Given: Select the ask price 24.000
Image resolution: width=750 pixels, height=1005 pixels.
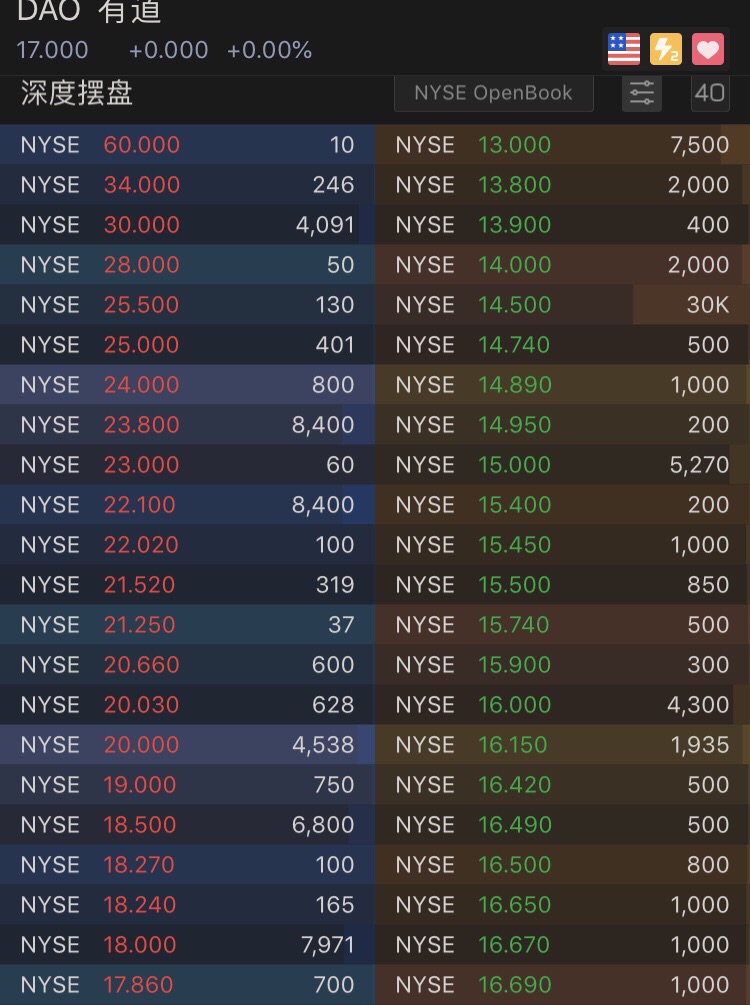Looking at the screenshot, I should pos(142,385).
